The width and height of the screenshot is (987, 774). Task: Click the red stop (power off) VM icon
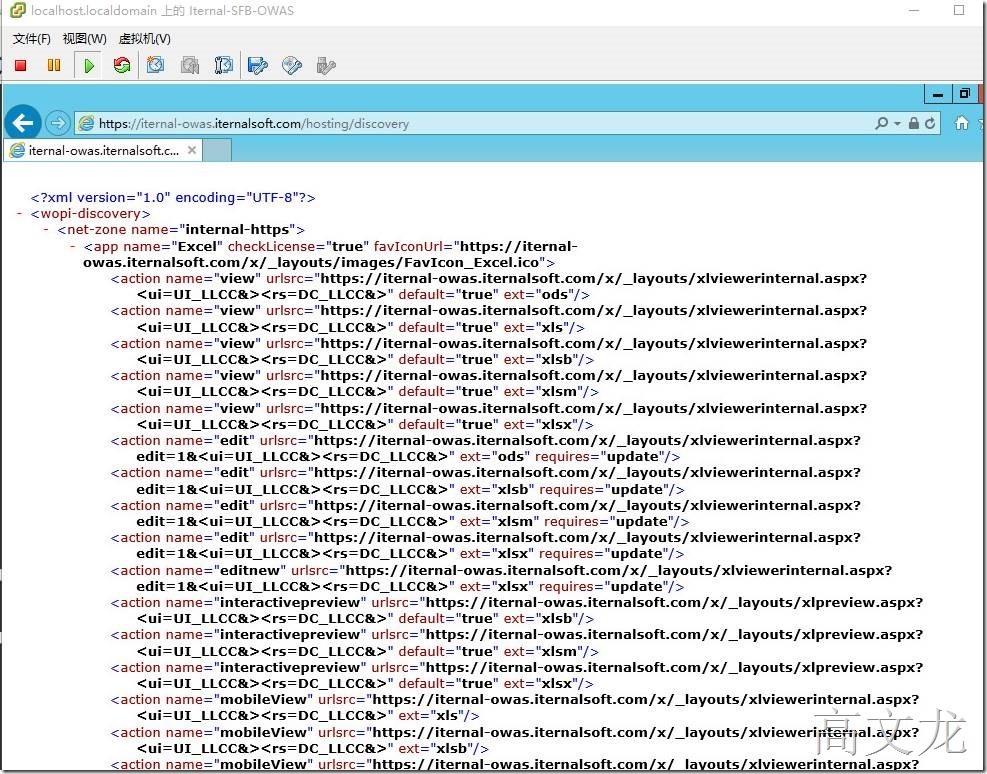click(x=20, y=65)
